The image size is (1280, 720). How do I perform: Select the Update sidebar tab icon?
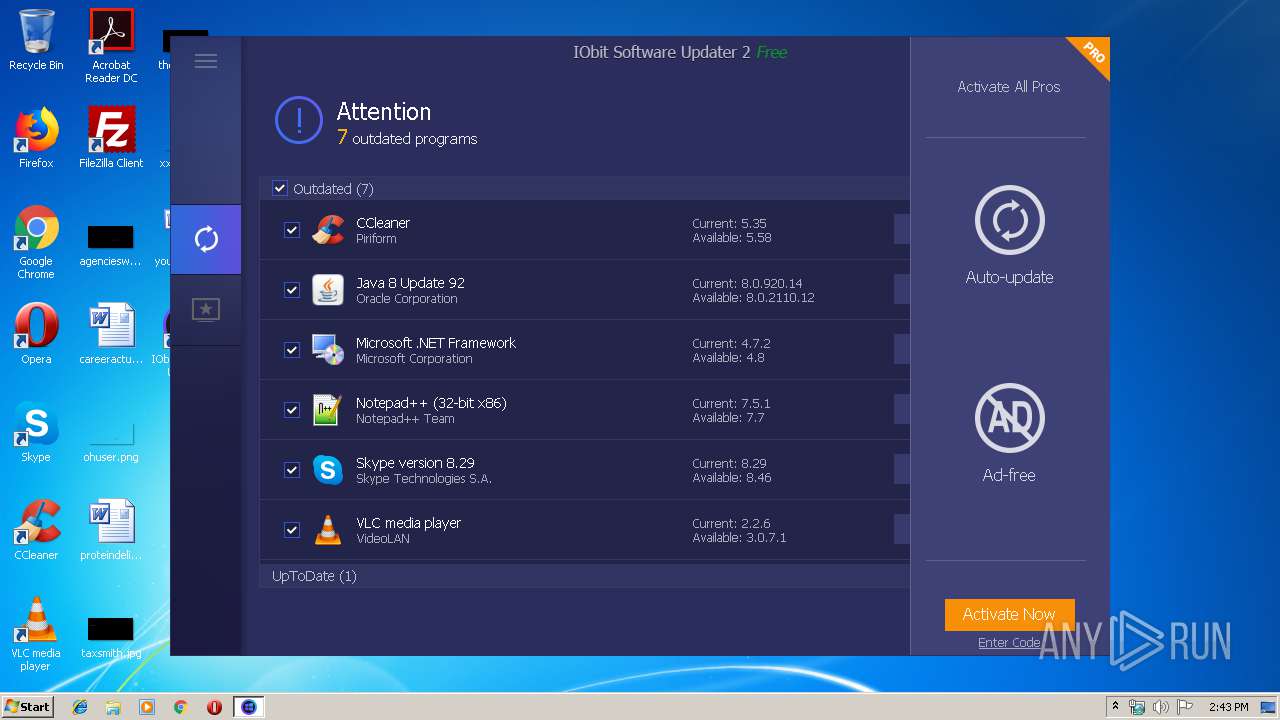[x=206, y=239]
